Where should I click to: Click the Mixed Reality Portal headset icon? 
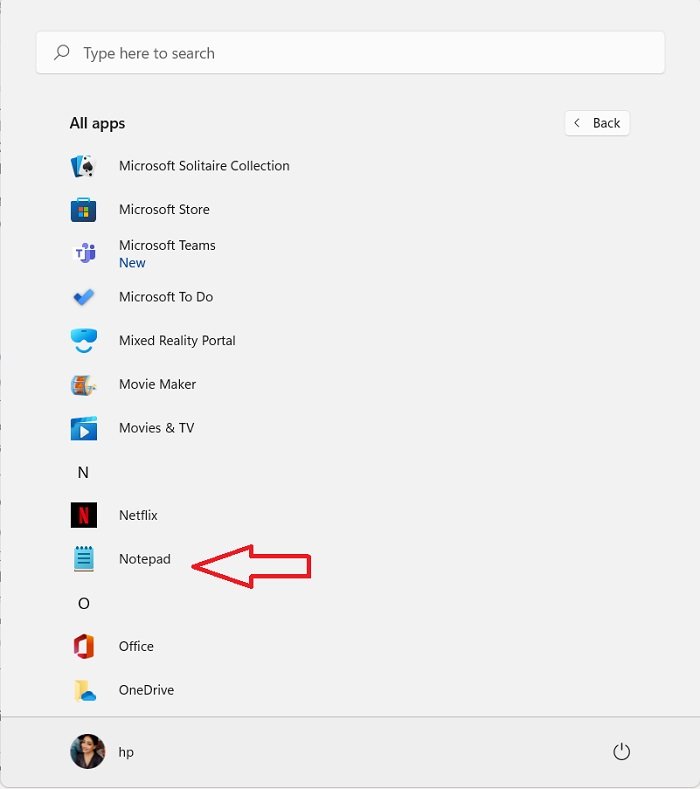pos(84,341)
